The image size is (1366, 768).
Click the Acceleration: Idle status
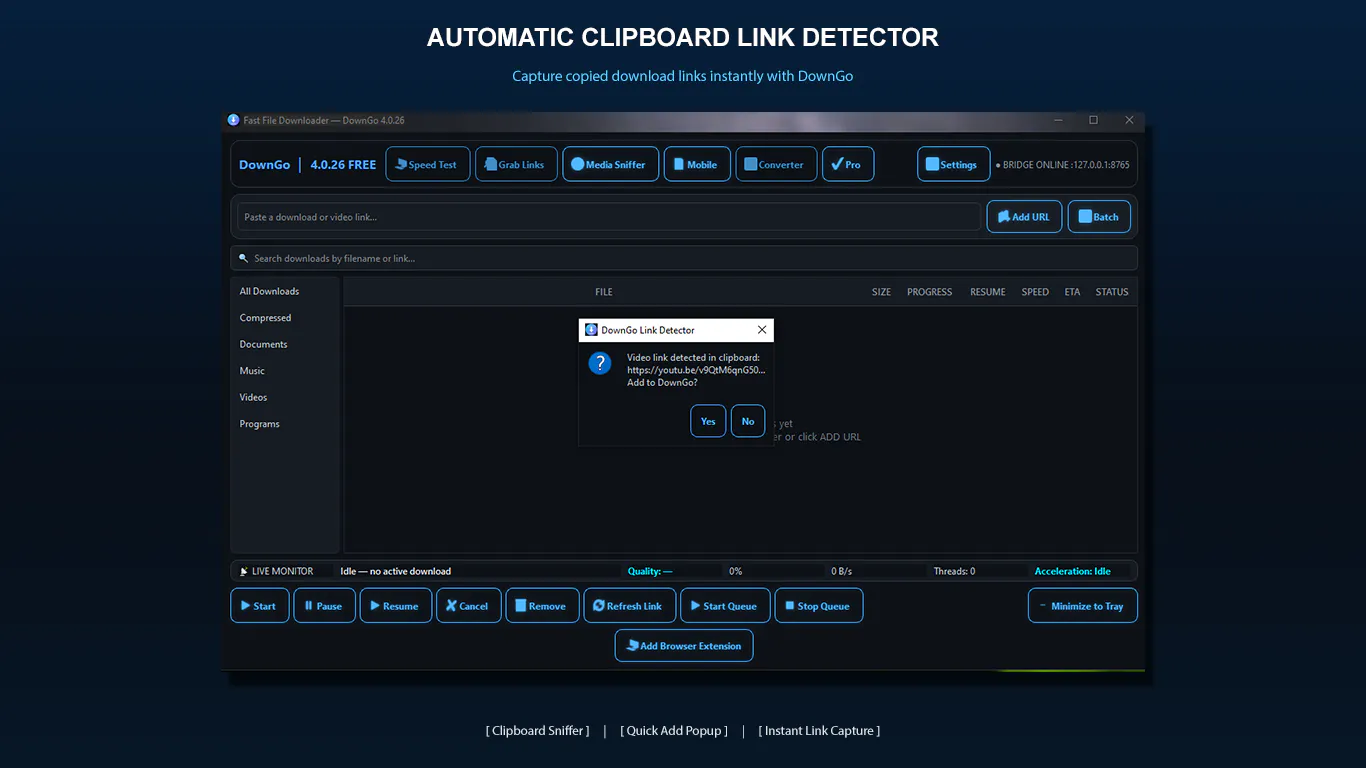pos(1073,571)
